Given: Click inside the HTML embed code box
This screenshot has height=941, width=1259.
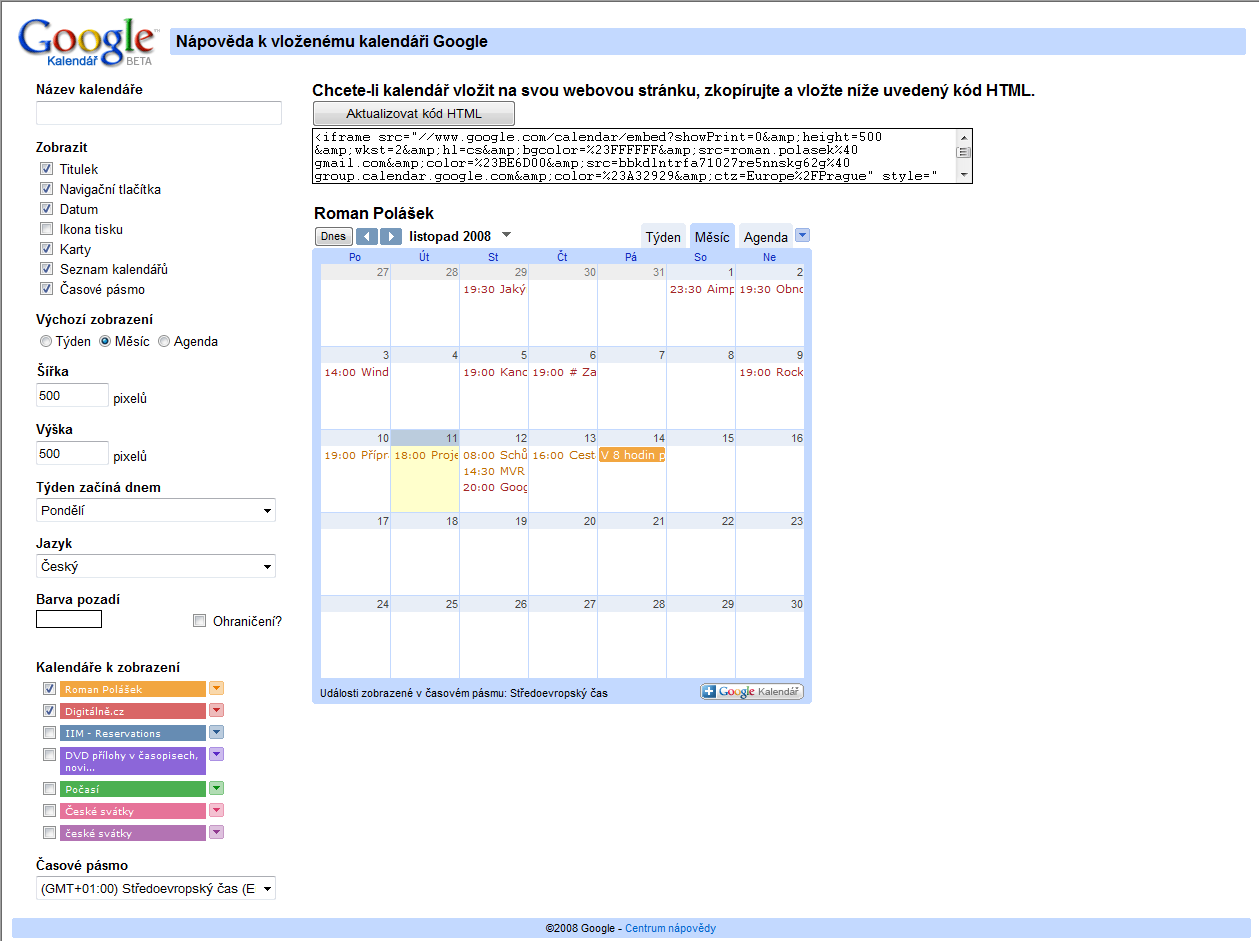Looking at the screenshot, I should click(634, 156).
